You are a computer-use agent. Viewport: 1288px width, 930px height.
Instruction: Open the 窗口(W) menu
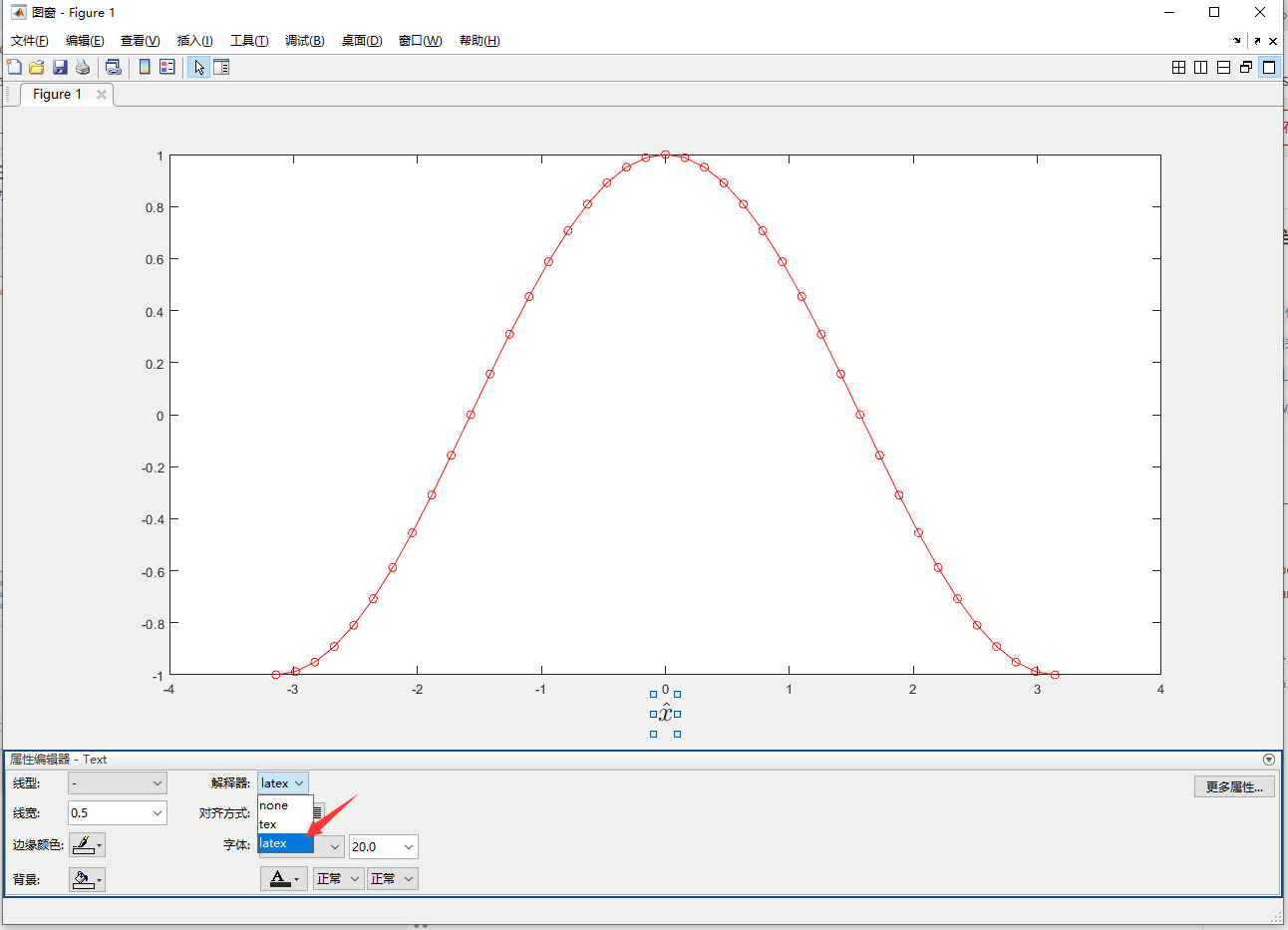420,41
